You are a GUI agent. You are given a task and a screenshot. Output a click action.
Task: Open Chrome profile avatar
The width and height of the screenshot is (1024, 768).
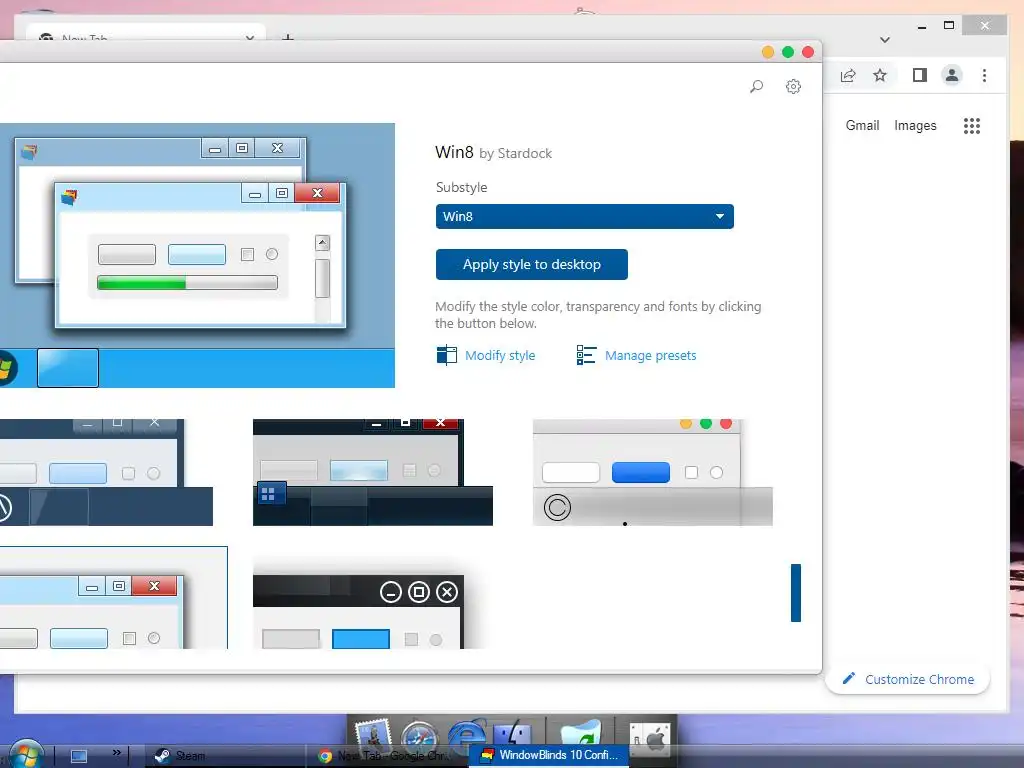(952, 75)
